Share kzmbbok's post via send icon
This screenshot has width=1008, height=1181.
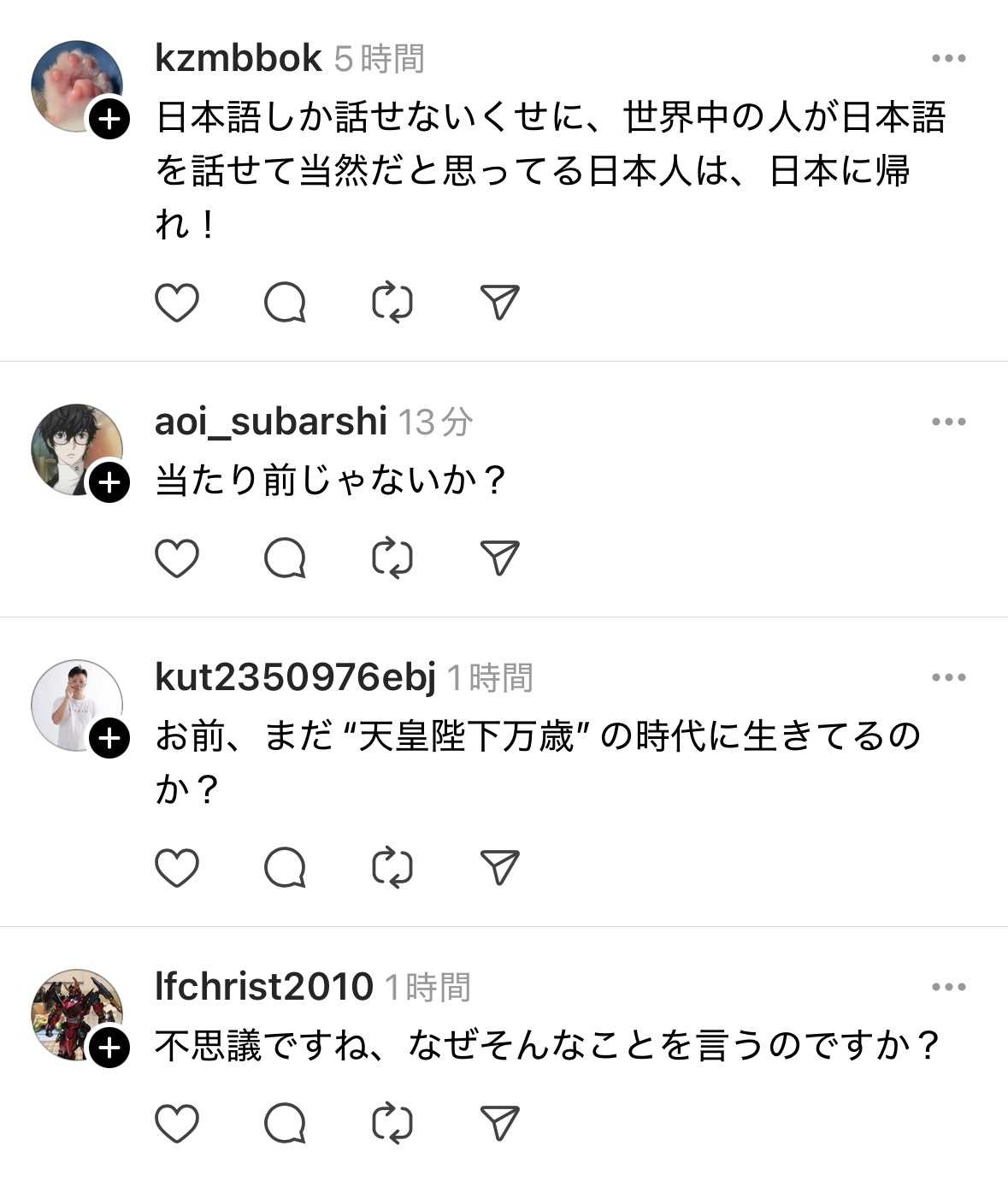500,303
